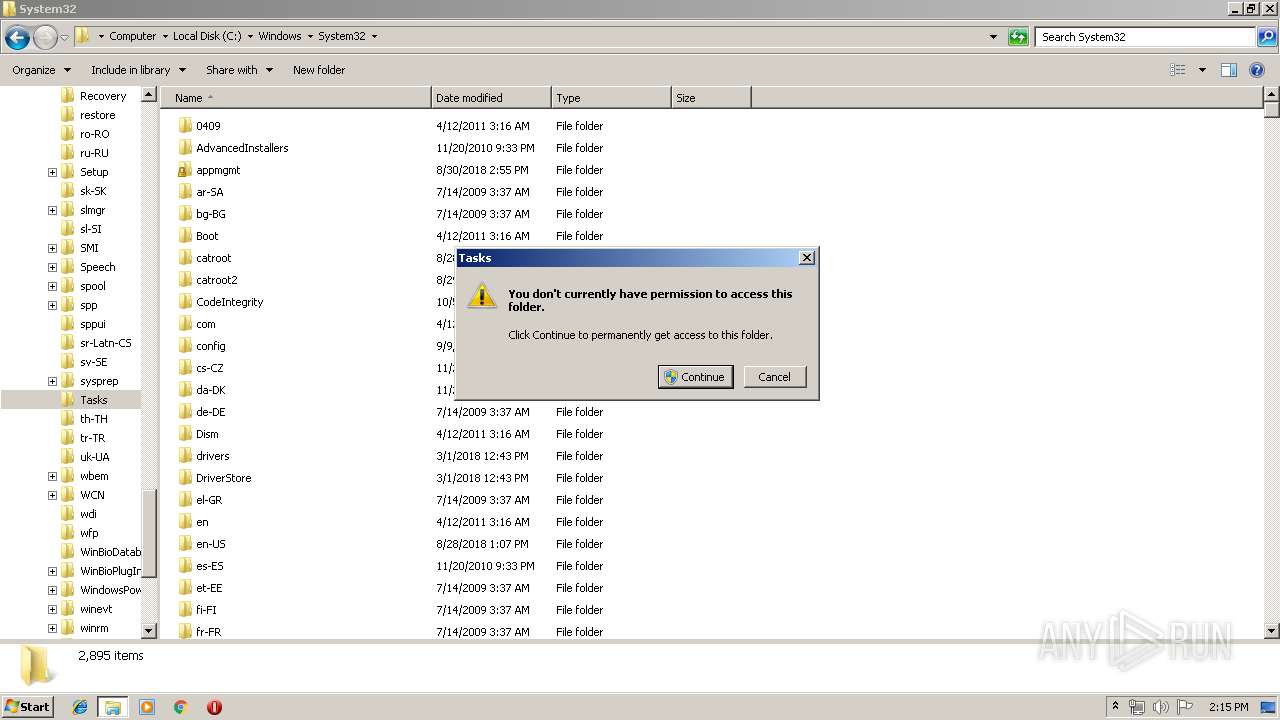The width and height of the screenshot is (1280, 720).
Task: Open the address bar history dropdown
Action: (993, 37)
